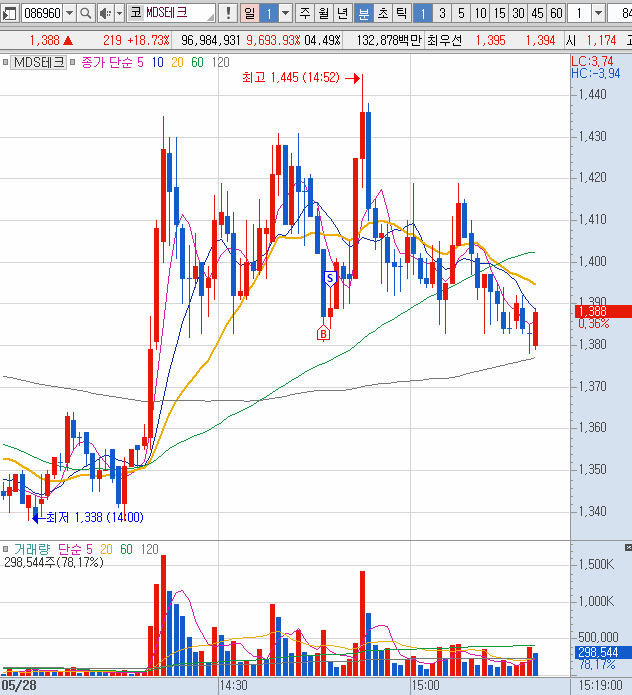
Task: Click the stock code input field 086960
Action: pyautogui.click(x=41, y=13)
